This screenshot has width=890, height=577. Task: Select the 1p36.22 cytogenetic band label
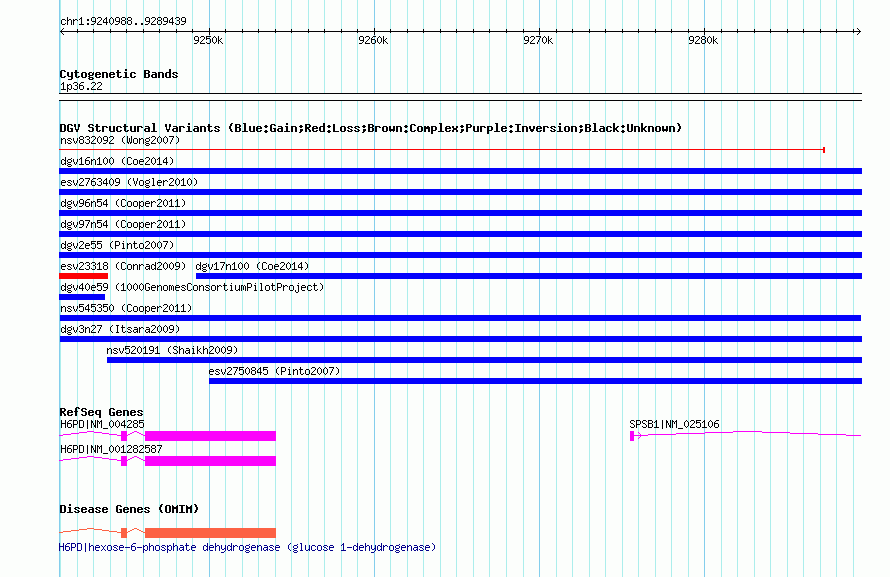[x=81, y=86]
